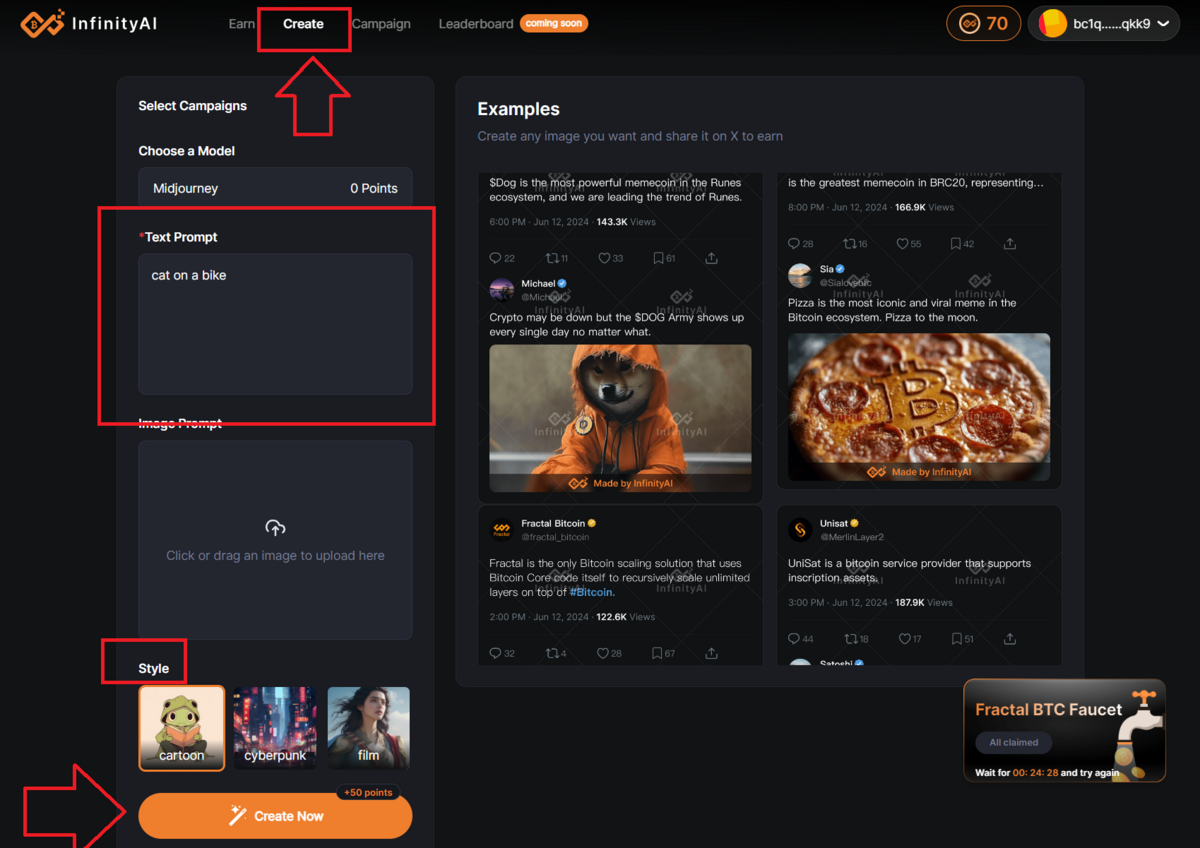
Task: Open the Midjourney model selector
Action: [275, 188]
